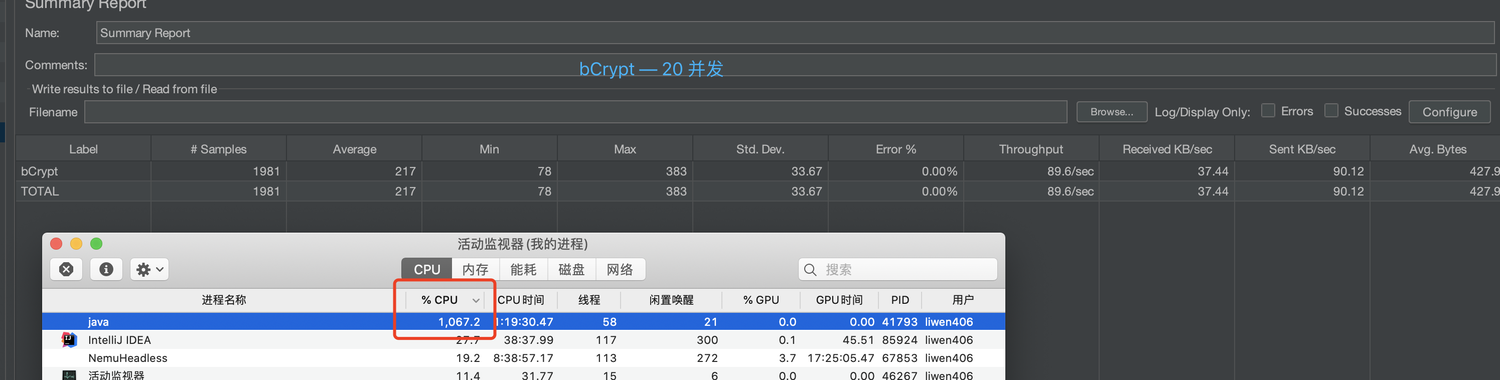Screen dimensions: 1500x380
Task: Open the process info inspector icon
Action: click(x=105, y=269)
